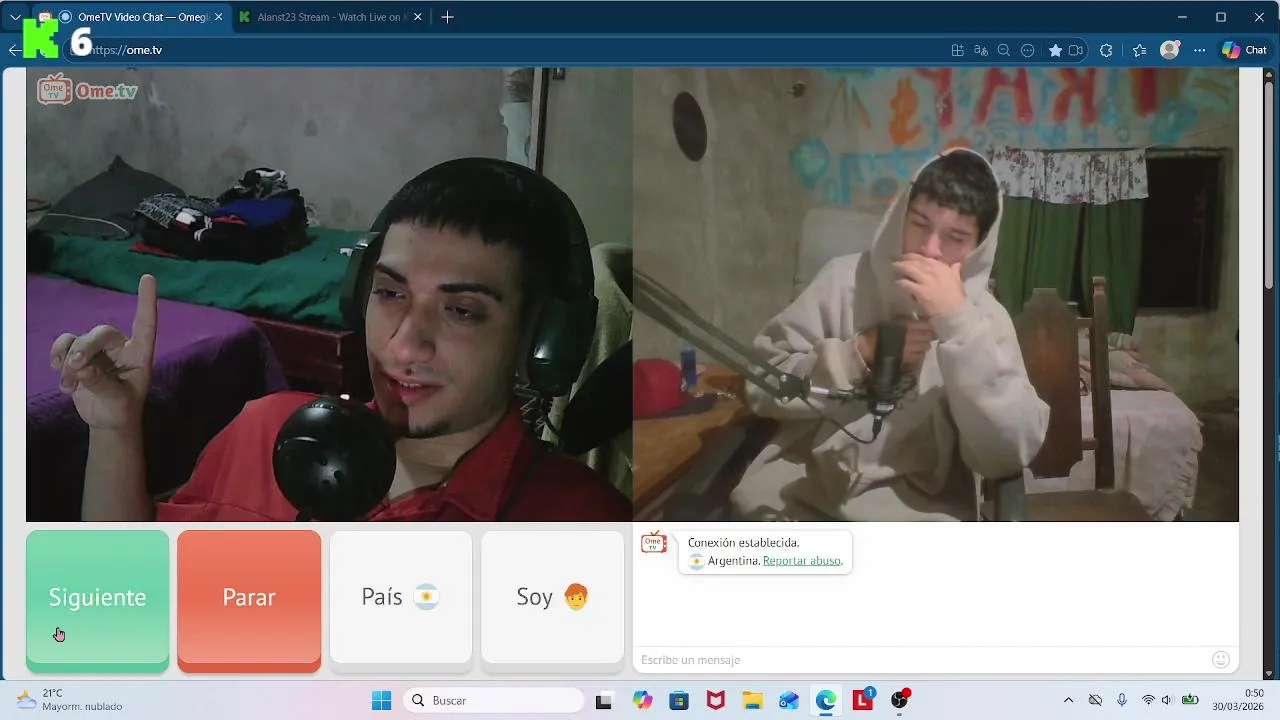Open the Edge Settings and more menu
Image resolution: width=1280 pixels, height=720 pixels.
pyautogui.click(x=1199, y=50)
